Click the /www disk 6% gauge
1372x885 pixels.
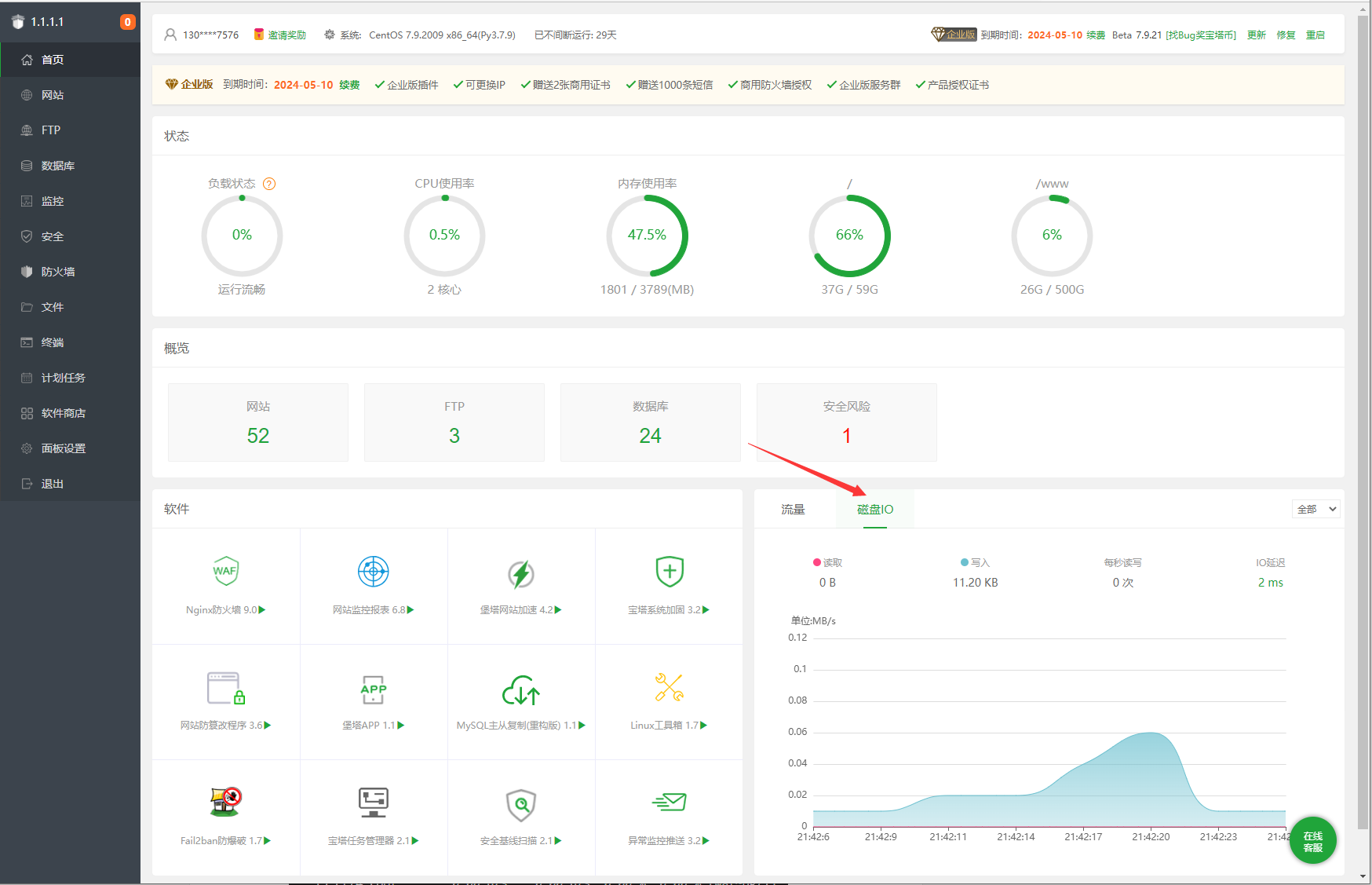coord(1052,236)
